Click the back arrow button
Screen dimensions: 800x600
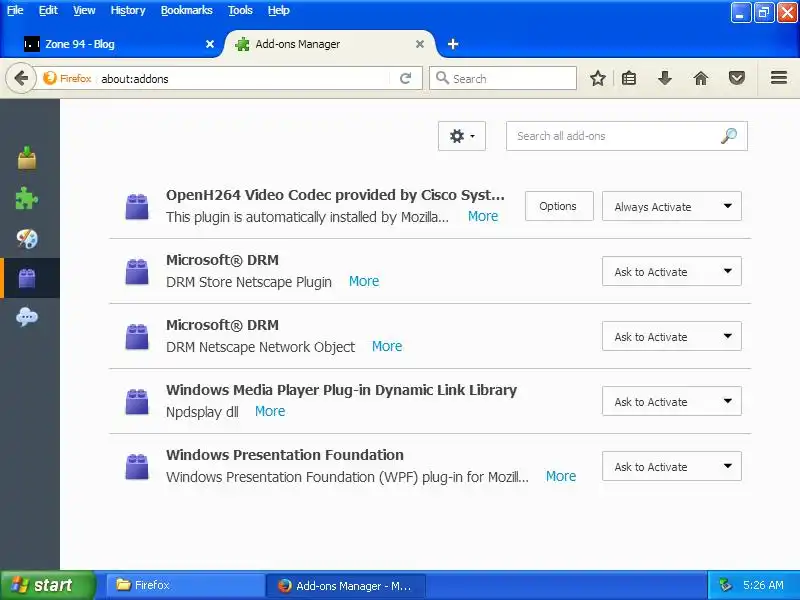21,79
